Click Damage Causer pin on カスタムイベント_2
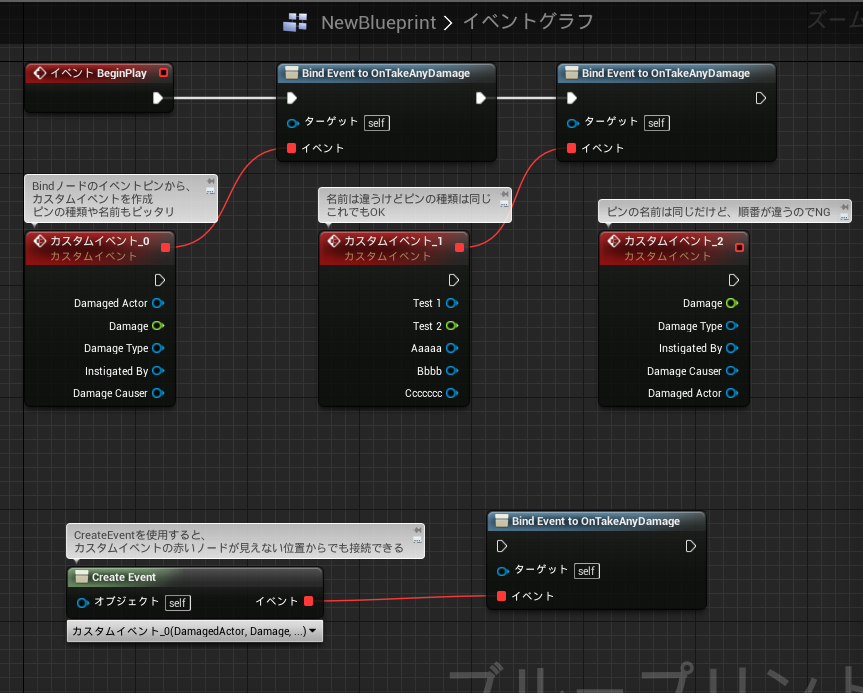The image size is (863, 693). (x=732, y=370)
